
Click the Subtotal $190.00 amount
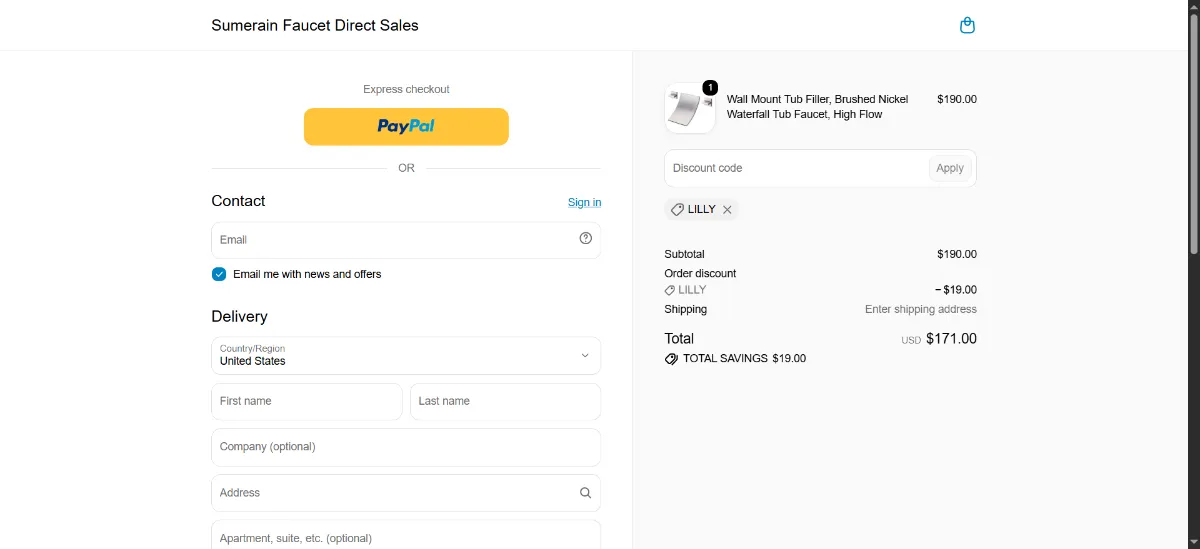(957, 254)
